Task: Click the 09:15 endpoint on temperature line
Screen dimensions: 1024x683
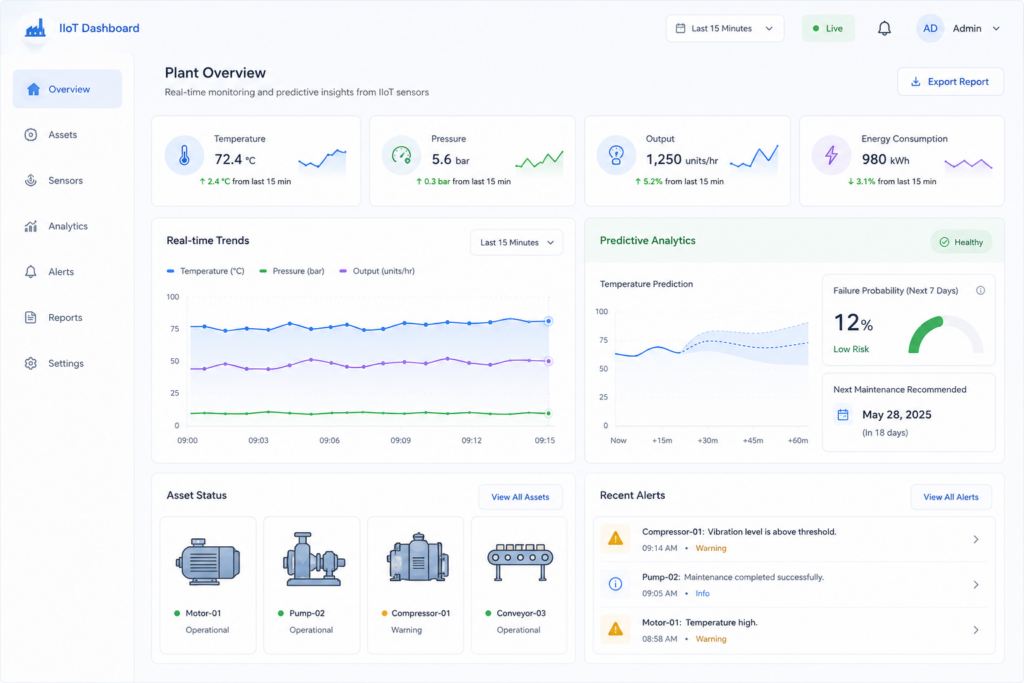Action: [x=549, y=321]
